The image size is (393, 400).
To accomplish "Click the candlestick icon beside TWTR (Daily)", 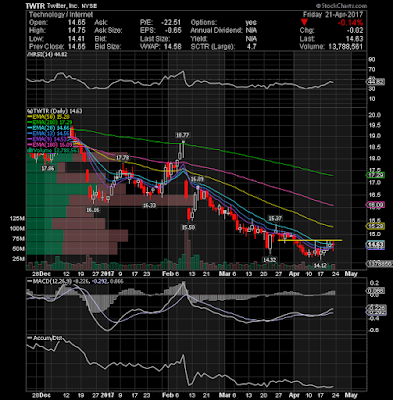I will point(29,111).
